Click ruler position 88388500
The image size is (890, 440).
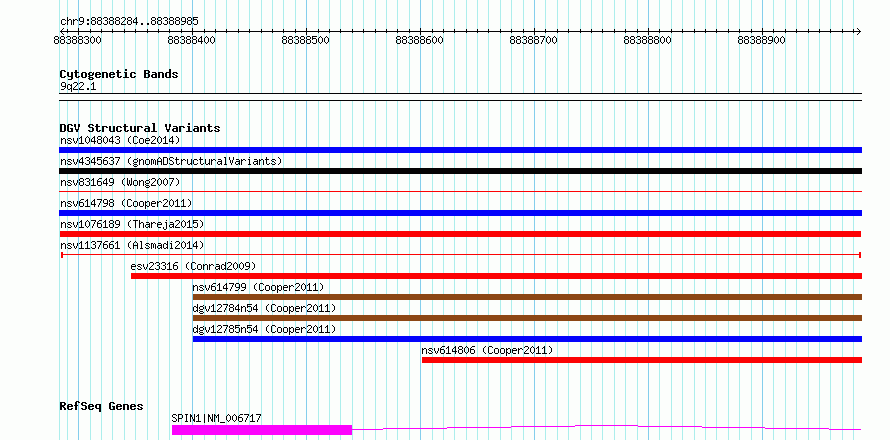pyautogui.click(x=306, y=40)
